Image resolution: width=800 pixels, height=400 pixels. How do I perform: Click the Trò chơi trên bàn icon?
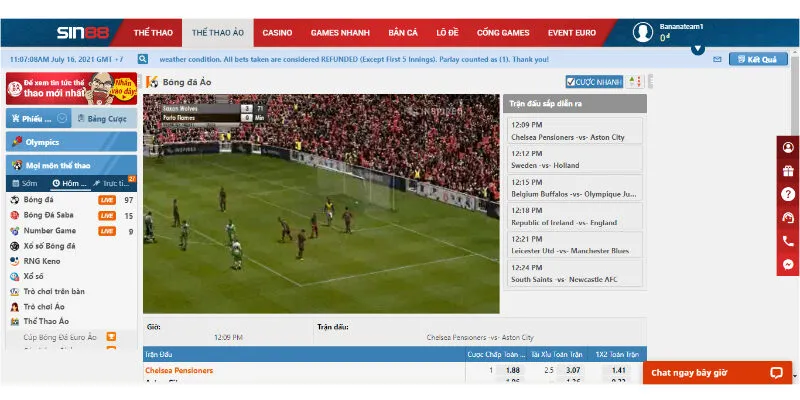15,292
